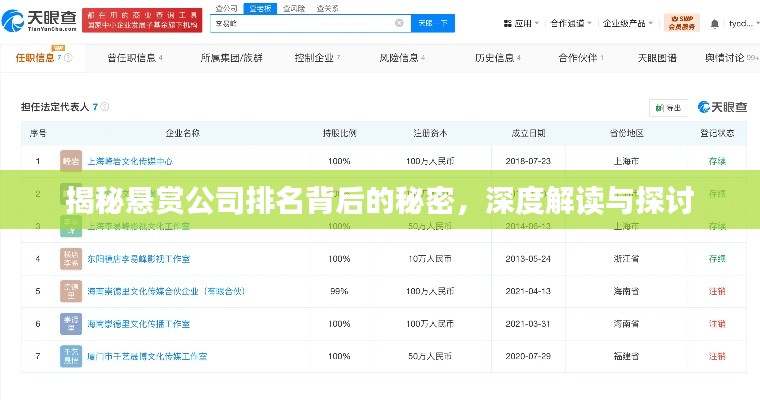Click the 福建省 region cell
Screen dimensions: 760x400
[x=626, y=356]
